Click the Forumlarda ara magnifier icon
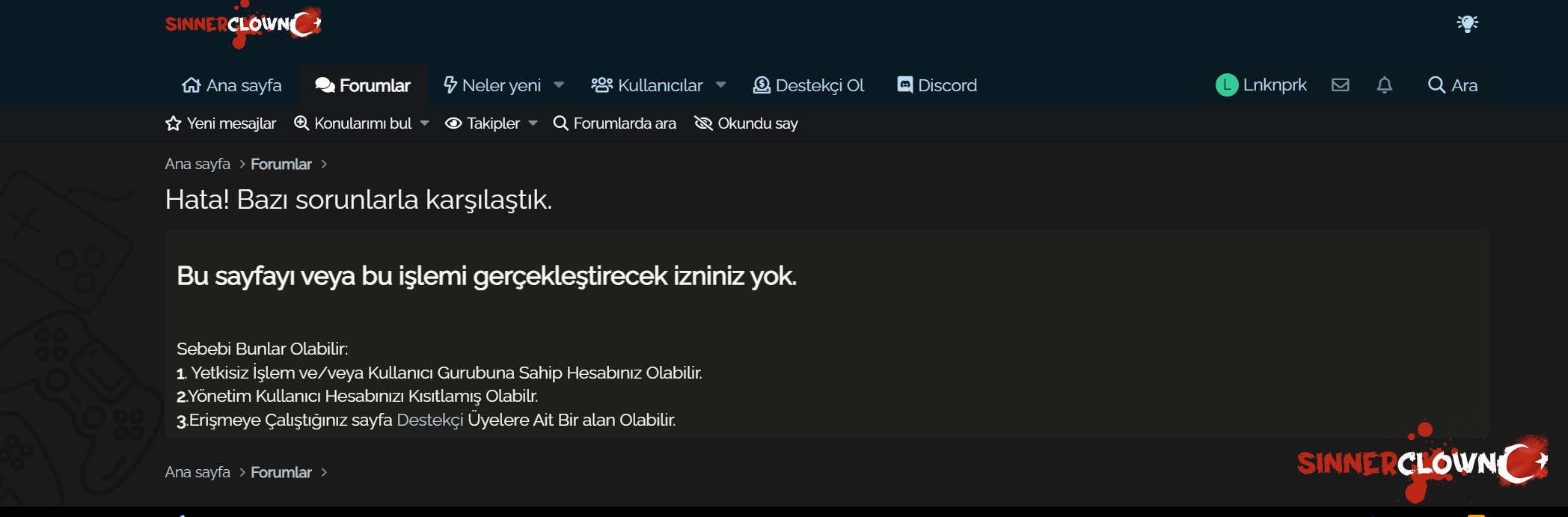 pyautogui.click(x=560, y=123)
